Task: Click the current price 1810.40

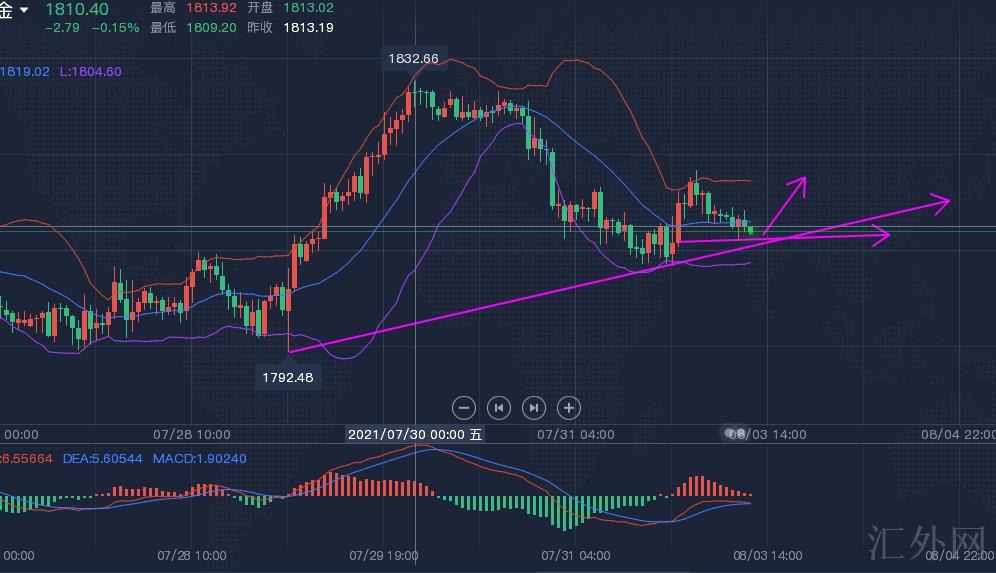Action: pos(76,9)
